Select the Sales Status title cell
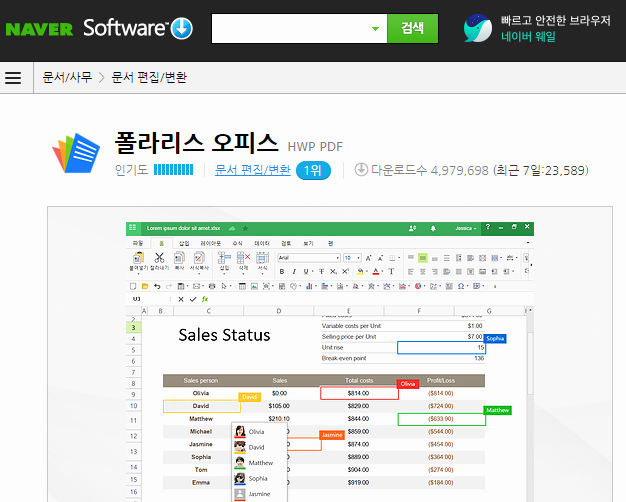 tap(224, 335)
